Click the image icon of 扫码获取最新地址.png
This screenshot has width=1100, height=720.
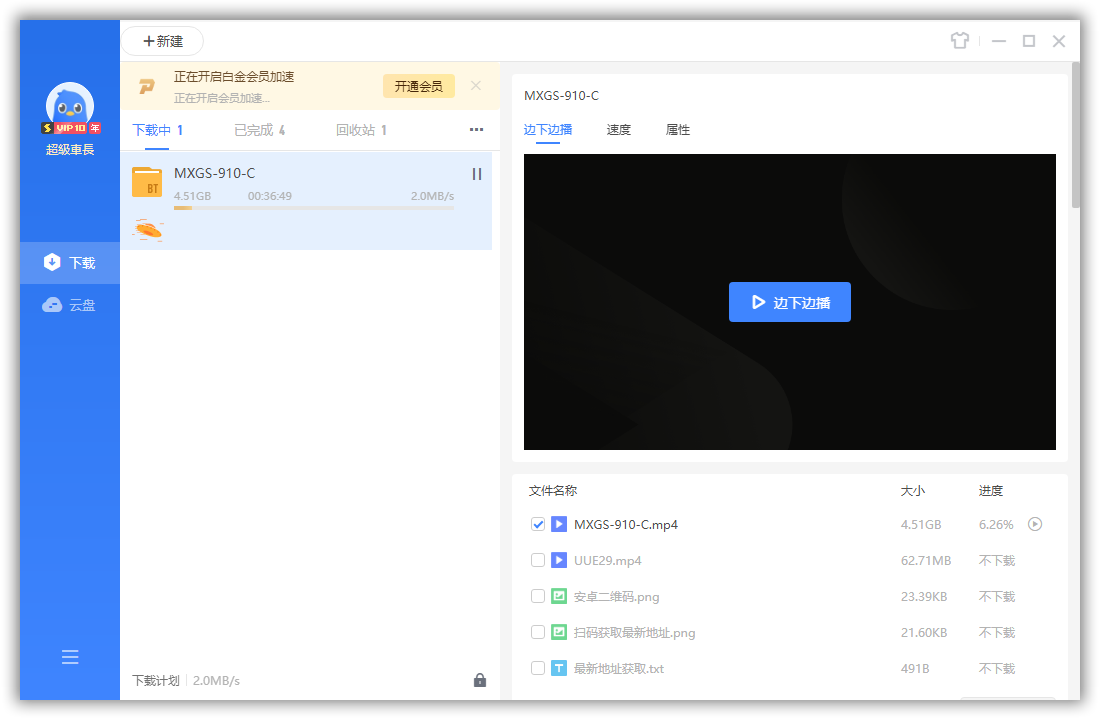click(558, 632)
